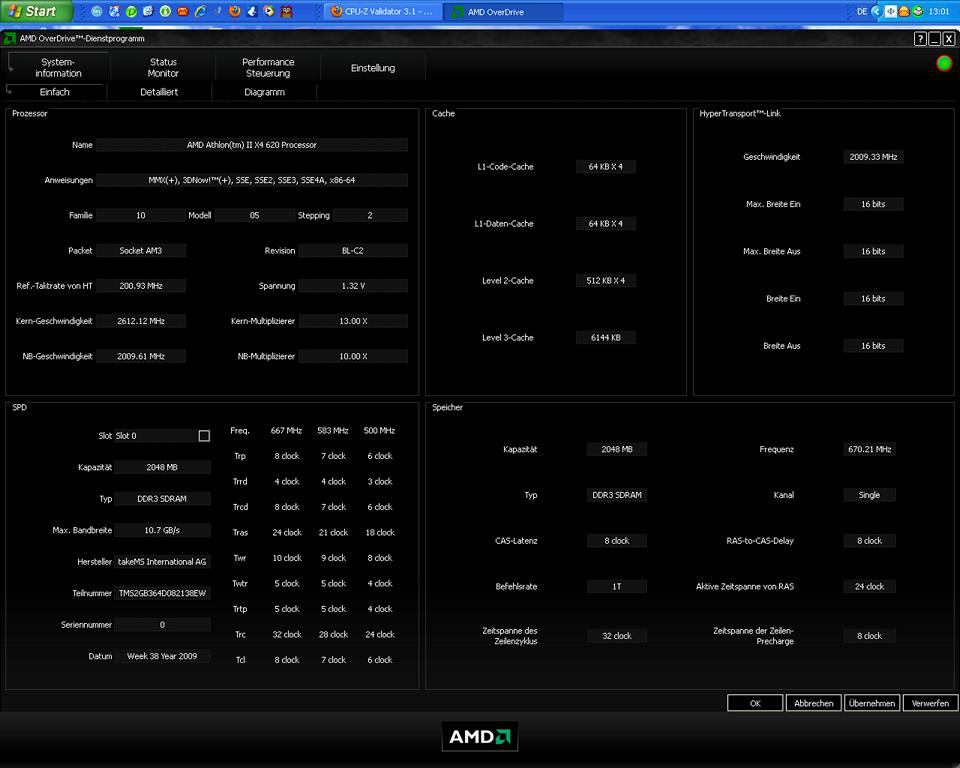Screen dimensions: 960x768
Task: Select the Einfach sub-tab
Action: point(54,92)
